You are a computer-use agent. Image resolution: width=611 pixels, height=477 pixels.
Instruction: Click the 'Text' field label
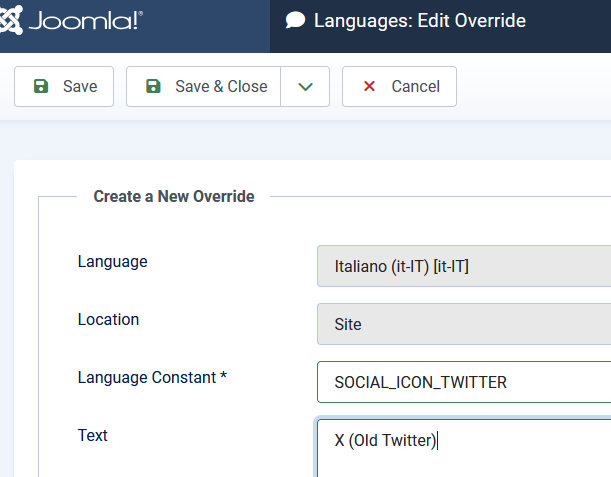(92, 436)
